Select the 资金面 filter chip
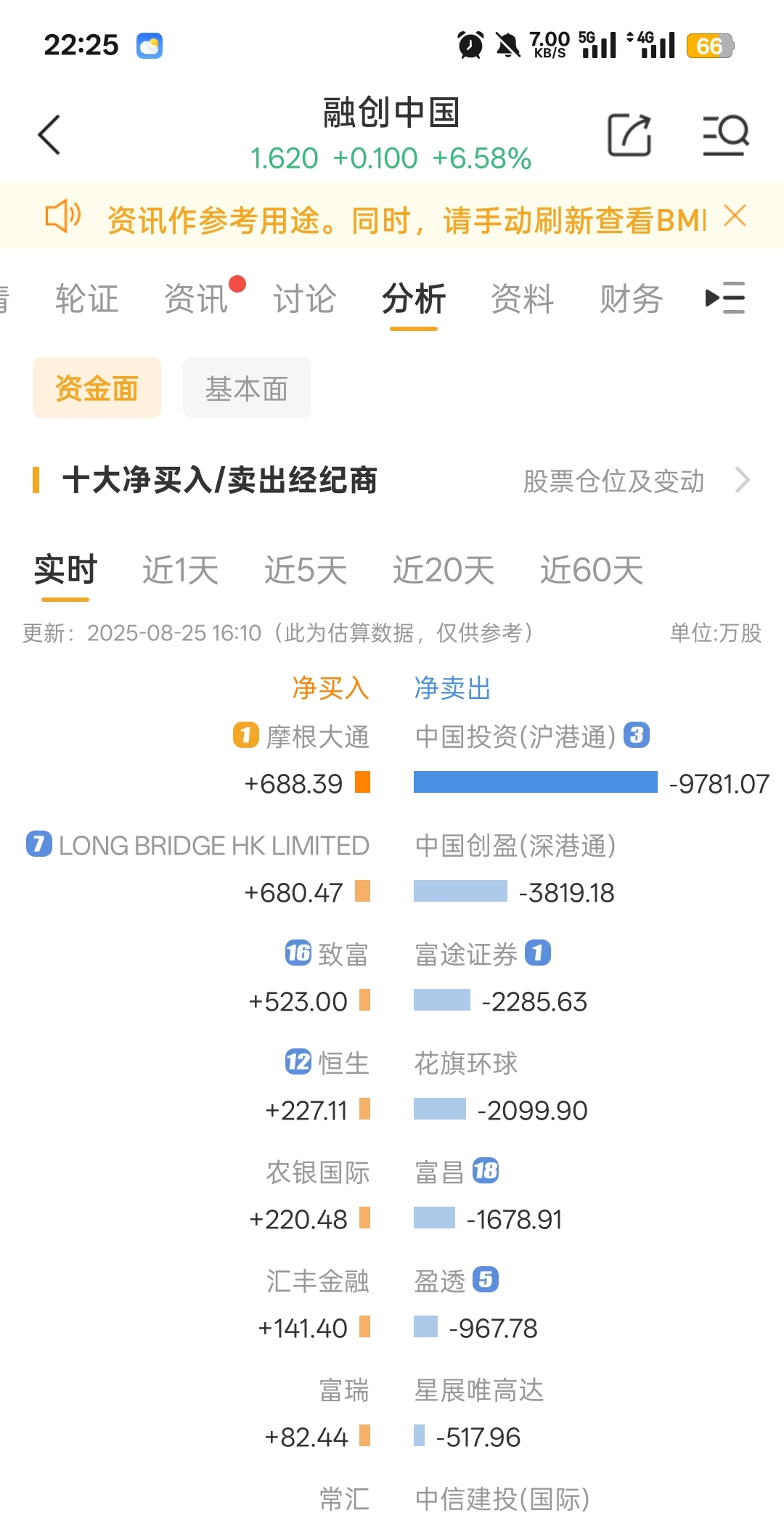 [x=97, y=388]
